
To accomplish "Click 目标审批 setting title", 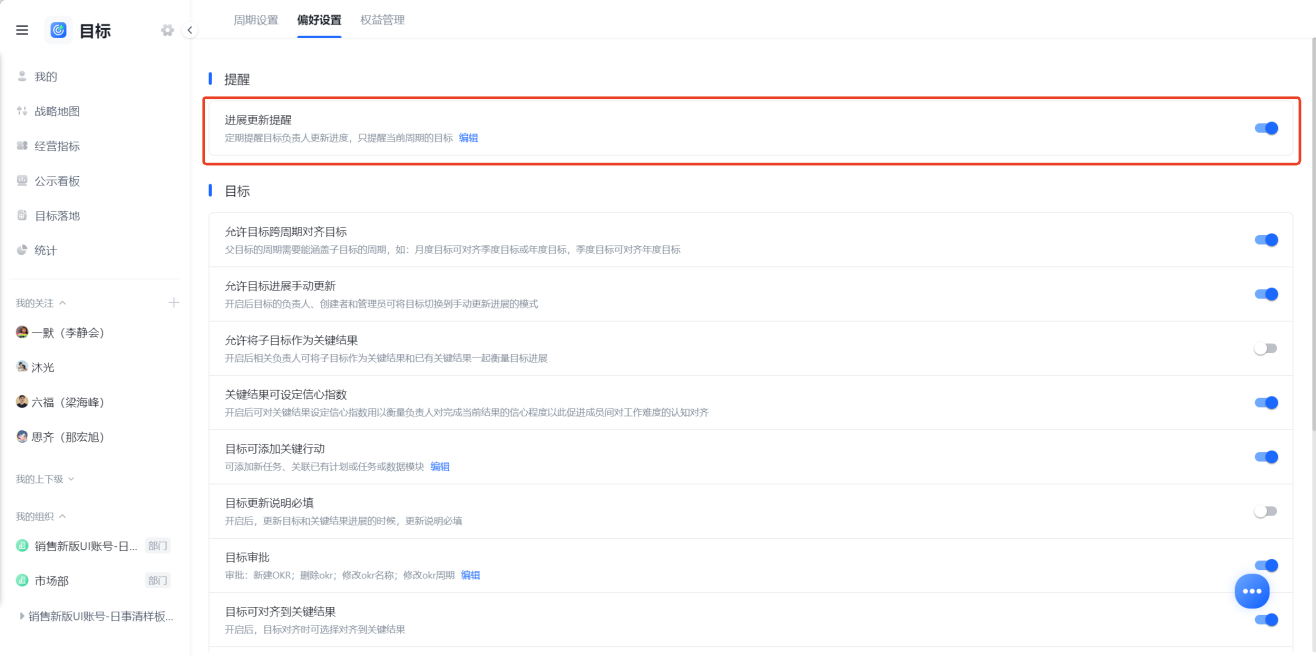I will pyautogui.click(x=247, y=557).
